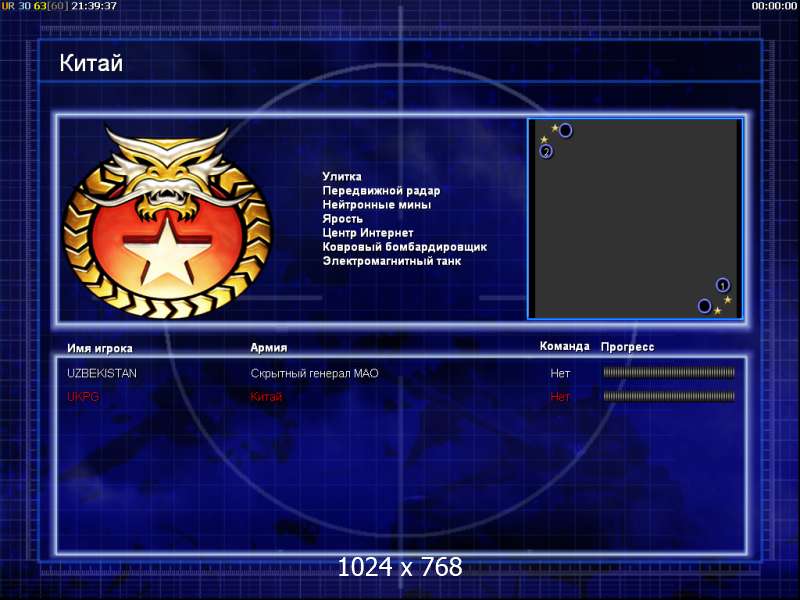Click the China dragon faction emblem

click(x=167, y=221)
